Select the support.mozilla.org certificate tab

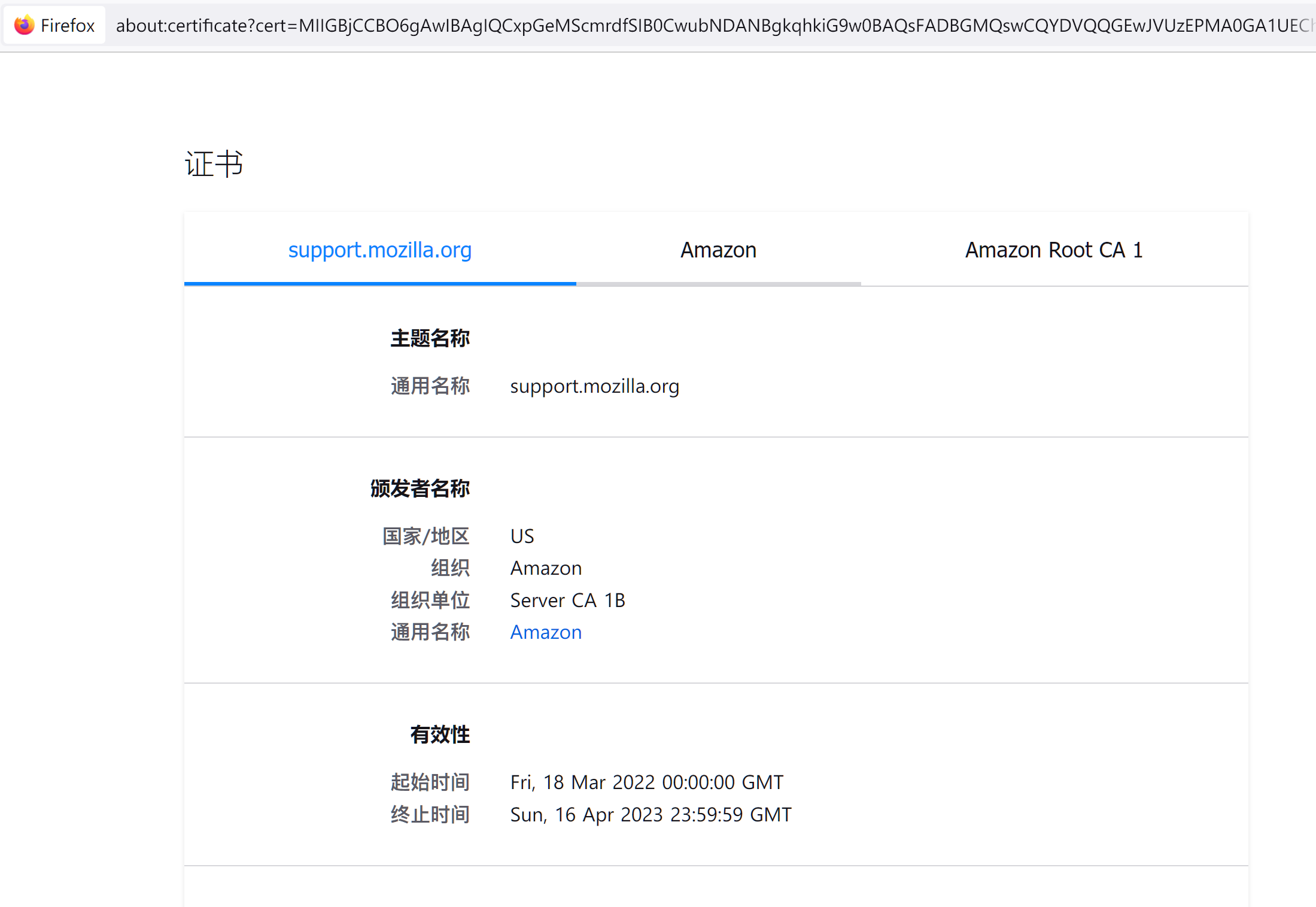coord(380,250)
